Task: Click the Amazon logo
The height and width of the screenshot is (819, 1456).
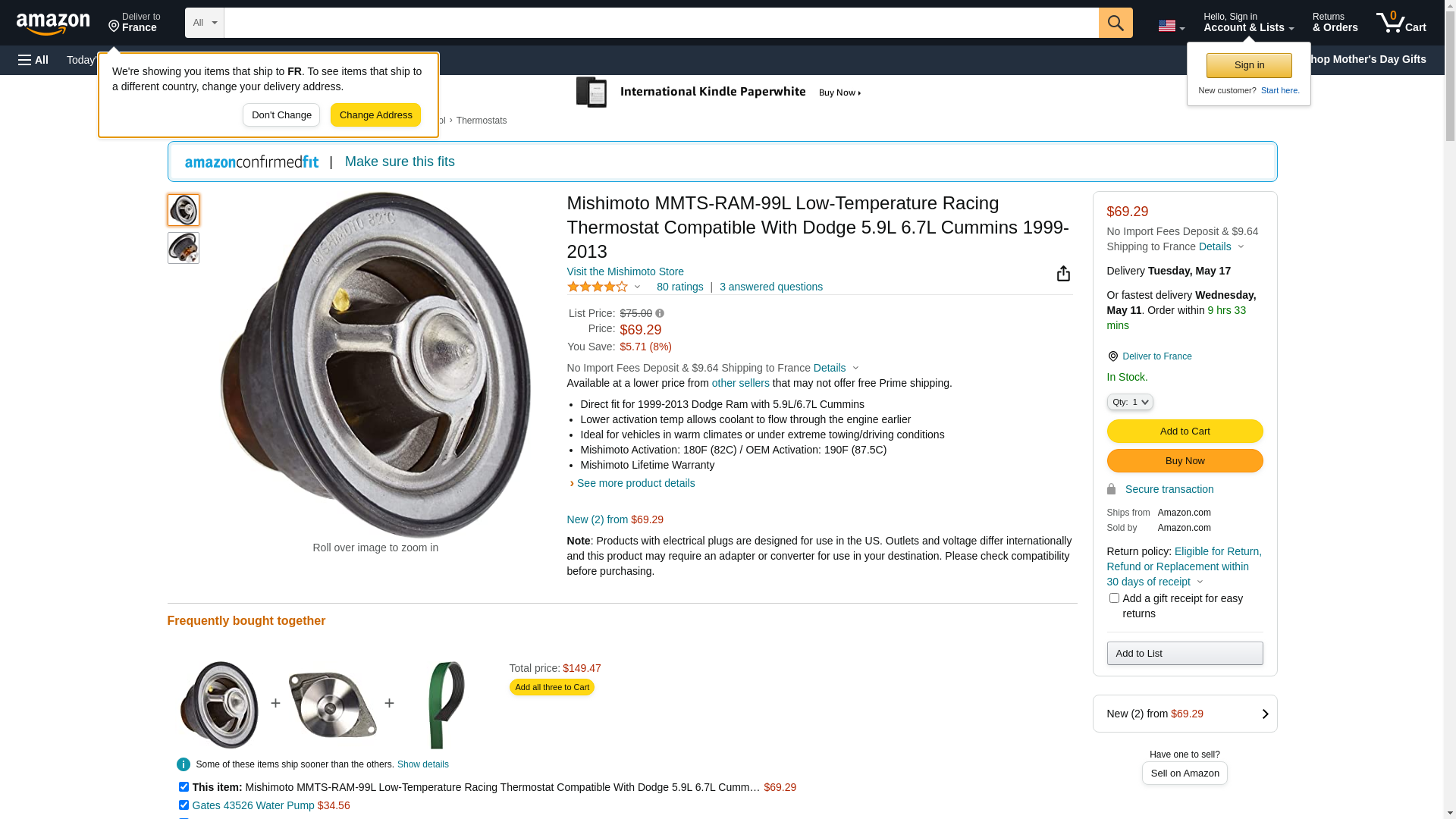Action: click(x=53, y=24)
